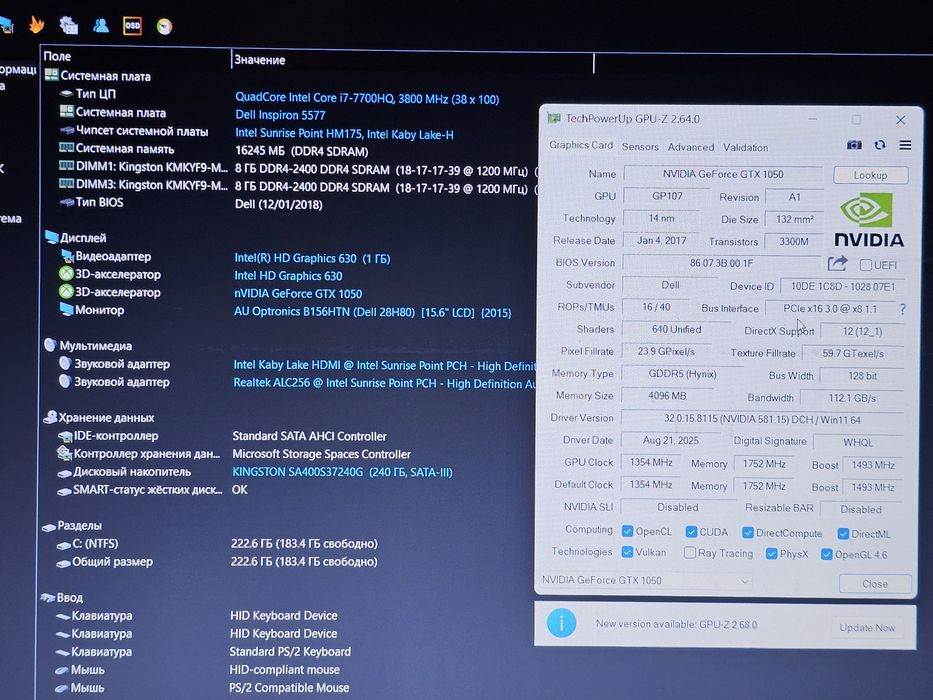The height and width of the screenshot is (700, 933).
Task: Switch to the Graphics Card tab
Action: (x=581, y=145)
